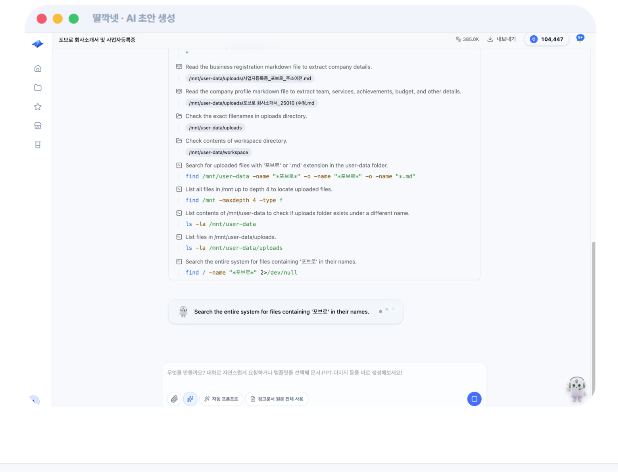Click 'Read the business registration markdown file' step text
This screenshot has width=618, height=472.
(x=279, y=67)
